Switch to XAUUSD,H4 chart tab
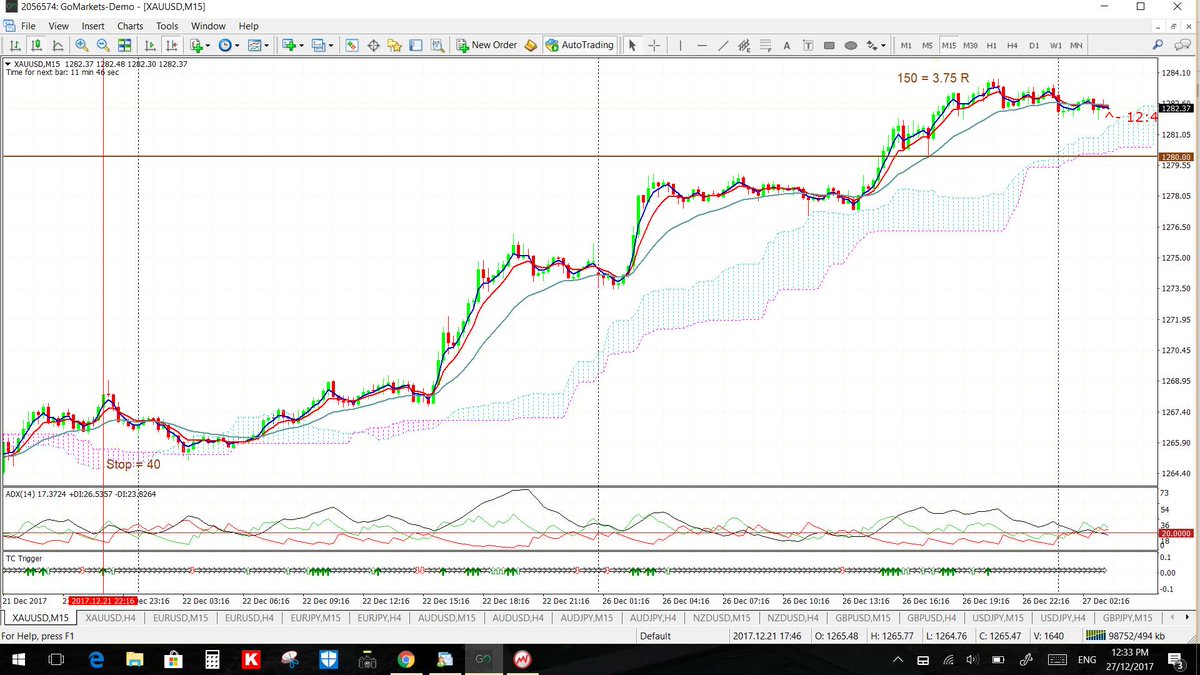Image resolution: width=1200 pixels, height=675 pixels. [x=111, y=618]
